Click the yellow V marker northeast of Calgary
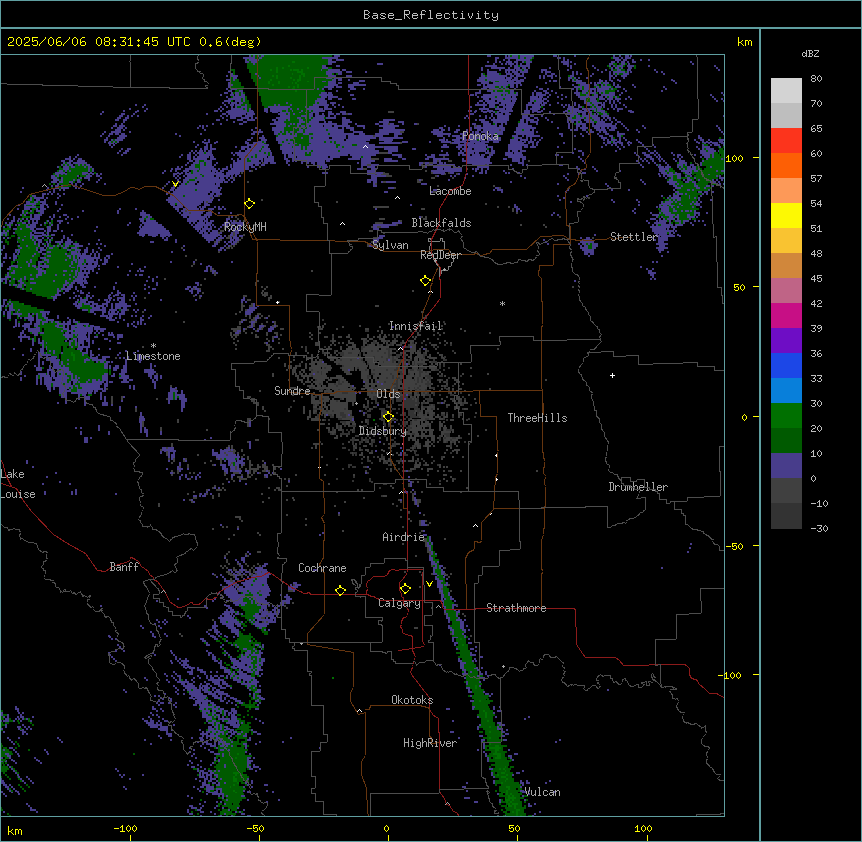 [429, 584]
